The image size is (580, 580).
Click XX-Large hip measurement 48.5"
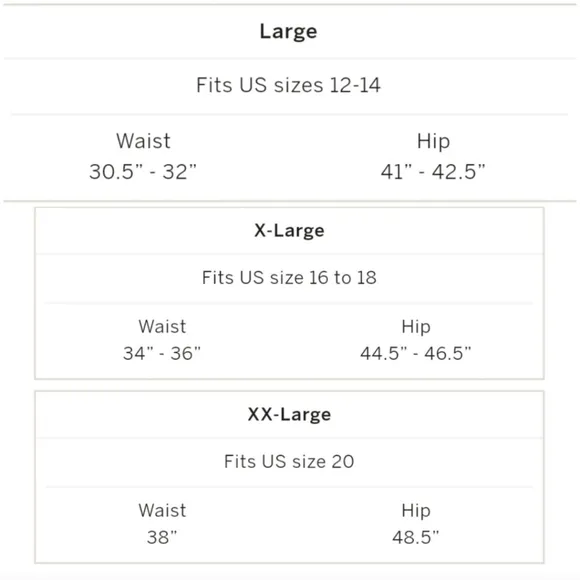point(416,537)
